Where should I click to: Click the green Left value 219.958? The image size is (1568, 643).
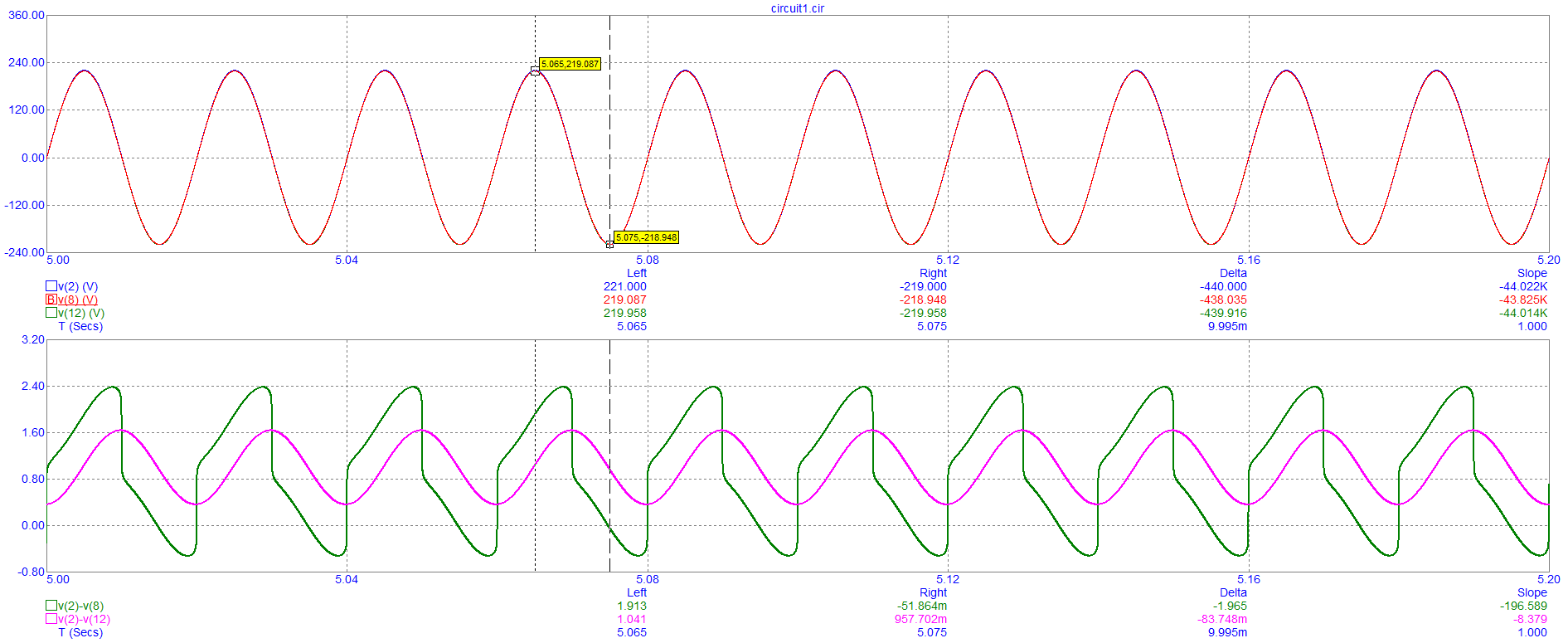[625, 313]
